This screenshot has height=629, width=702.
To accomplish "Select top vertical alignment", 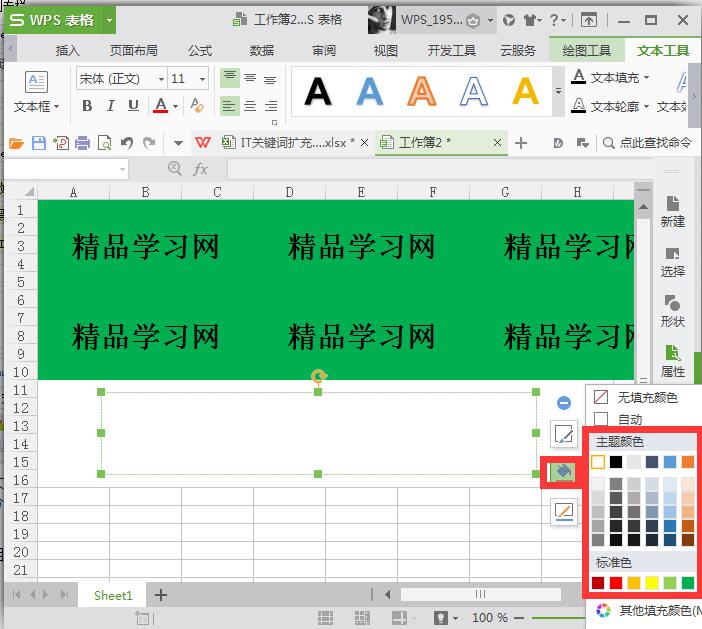I will click(230, 78).
